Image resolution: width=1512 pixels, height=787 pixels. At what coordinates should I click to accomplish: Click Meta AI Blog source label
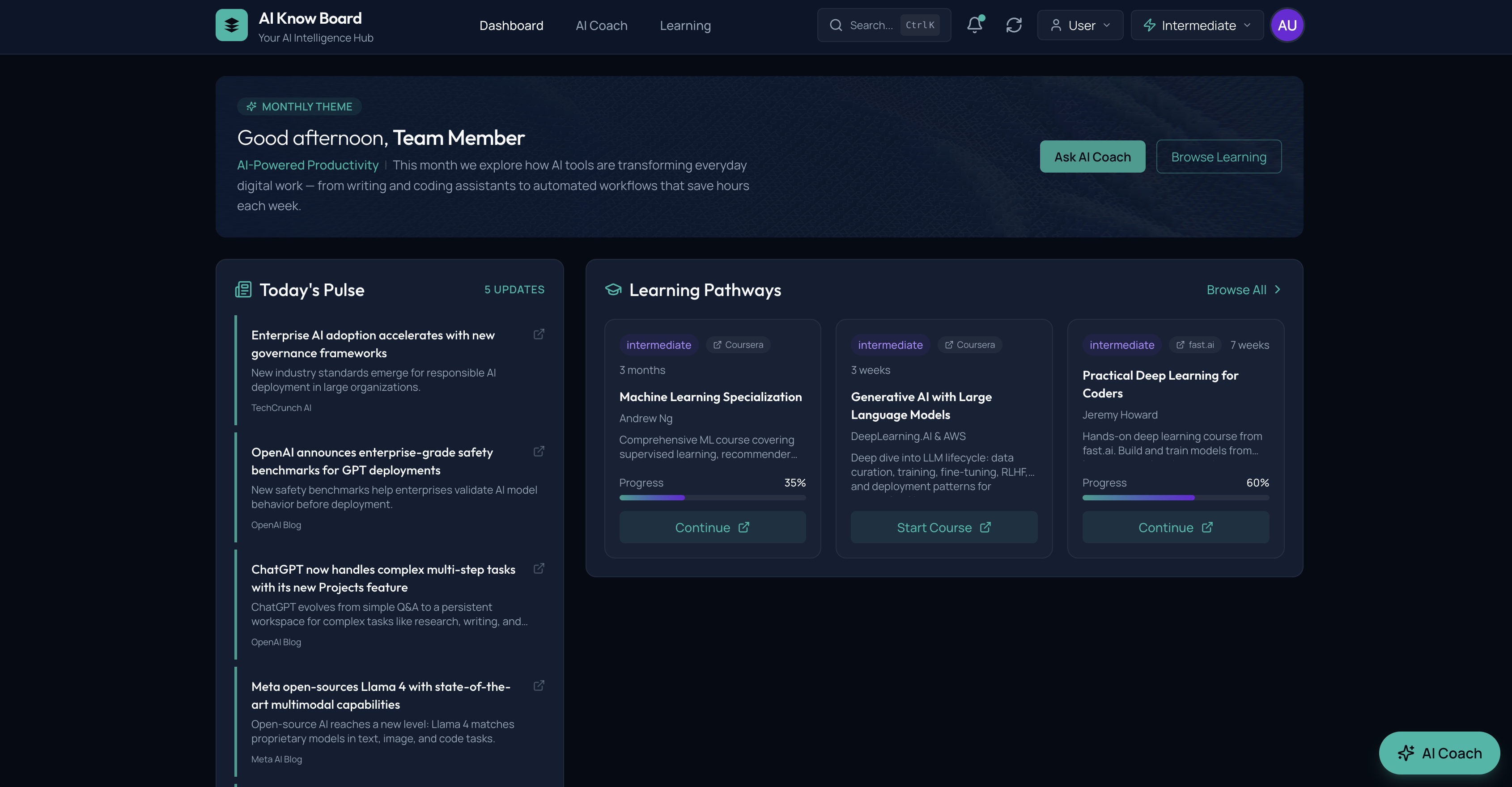(276, 759)
